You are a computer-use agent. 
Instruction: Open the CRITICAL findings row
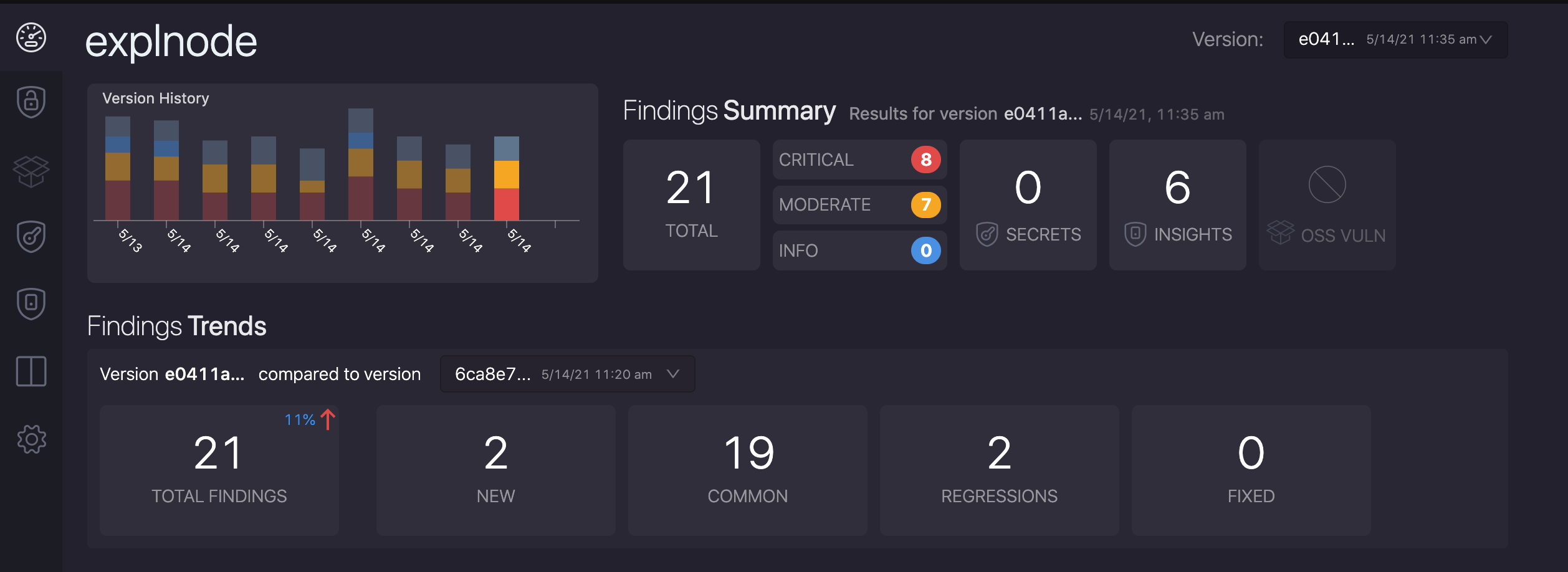pos(859,160)
